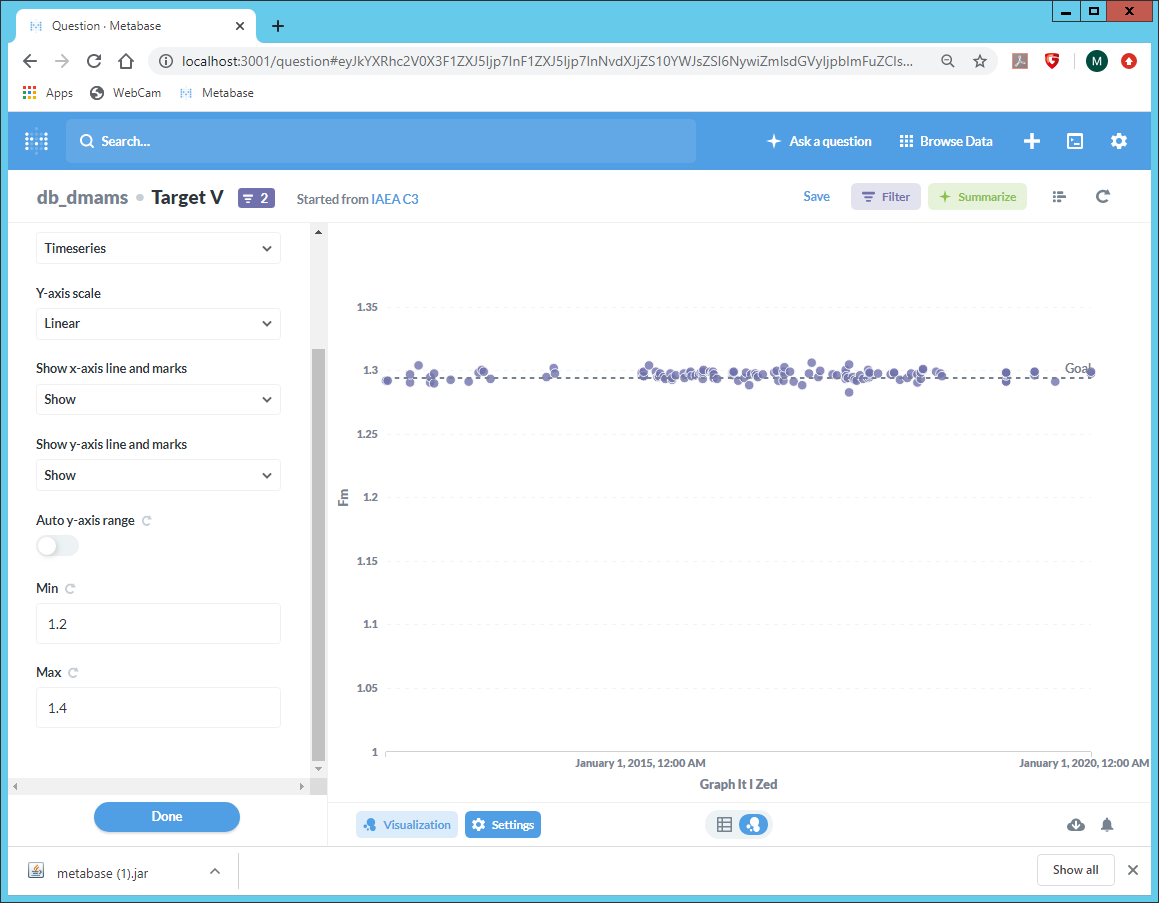Go back in browser history
This screenshot has width=1159, height=903.
coord(30,61)
